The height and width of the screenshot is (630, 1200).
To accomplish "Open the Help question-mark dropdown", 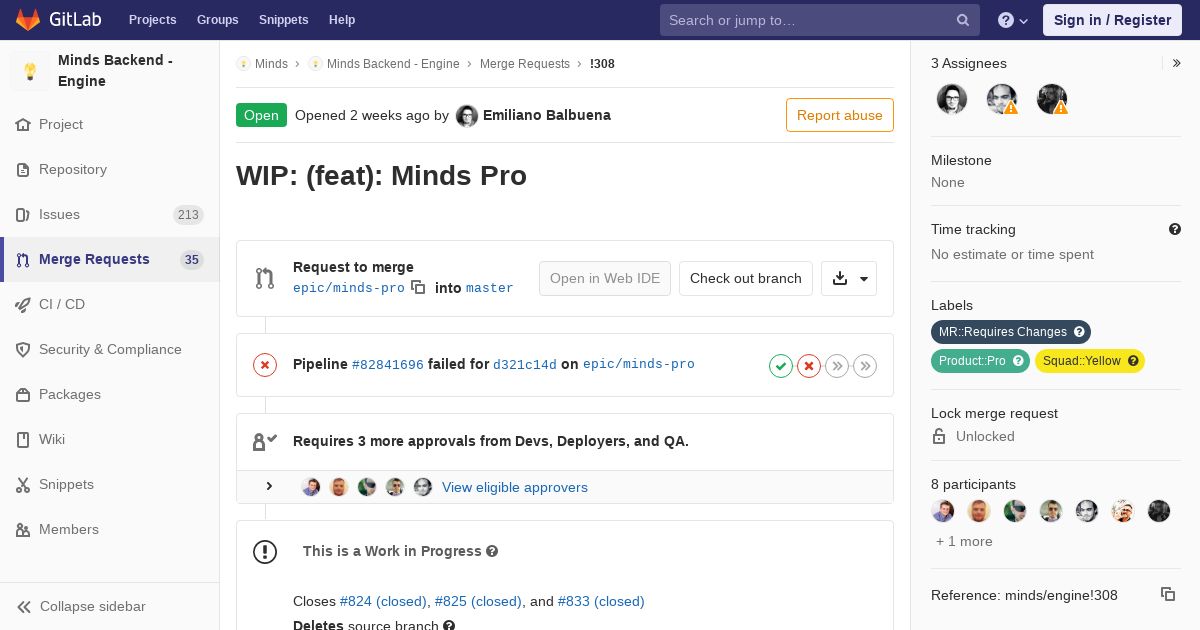I will (x=1013, y=20).
